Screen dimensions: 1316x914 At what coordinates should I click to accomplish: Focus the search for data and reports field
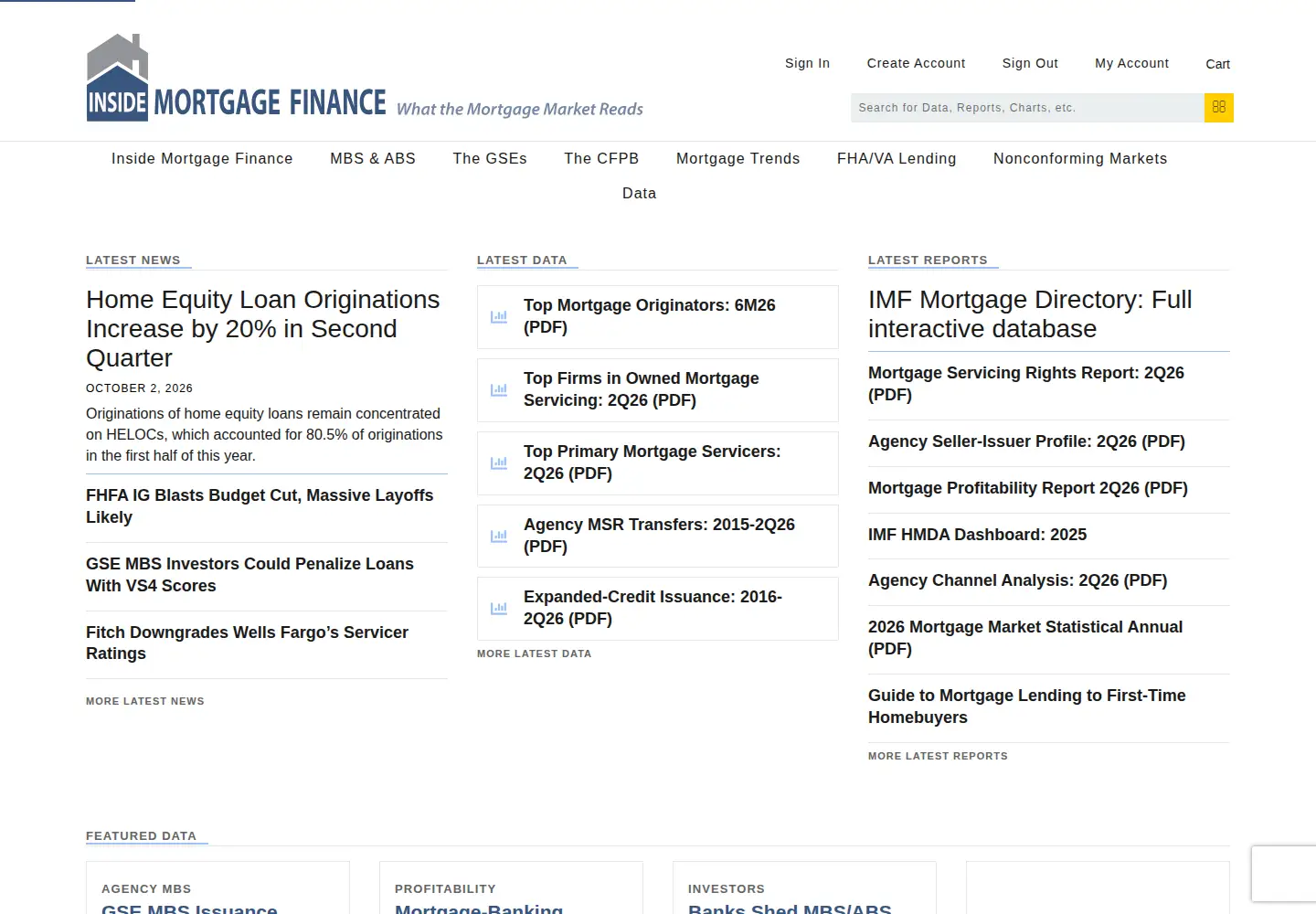[x=1027, y=108]
